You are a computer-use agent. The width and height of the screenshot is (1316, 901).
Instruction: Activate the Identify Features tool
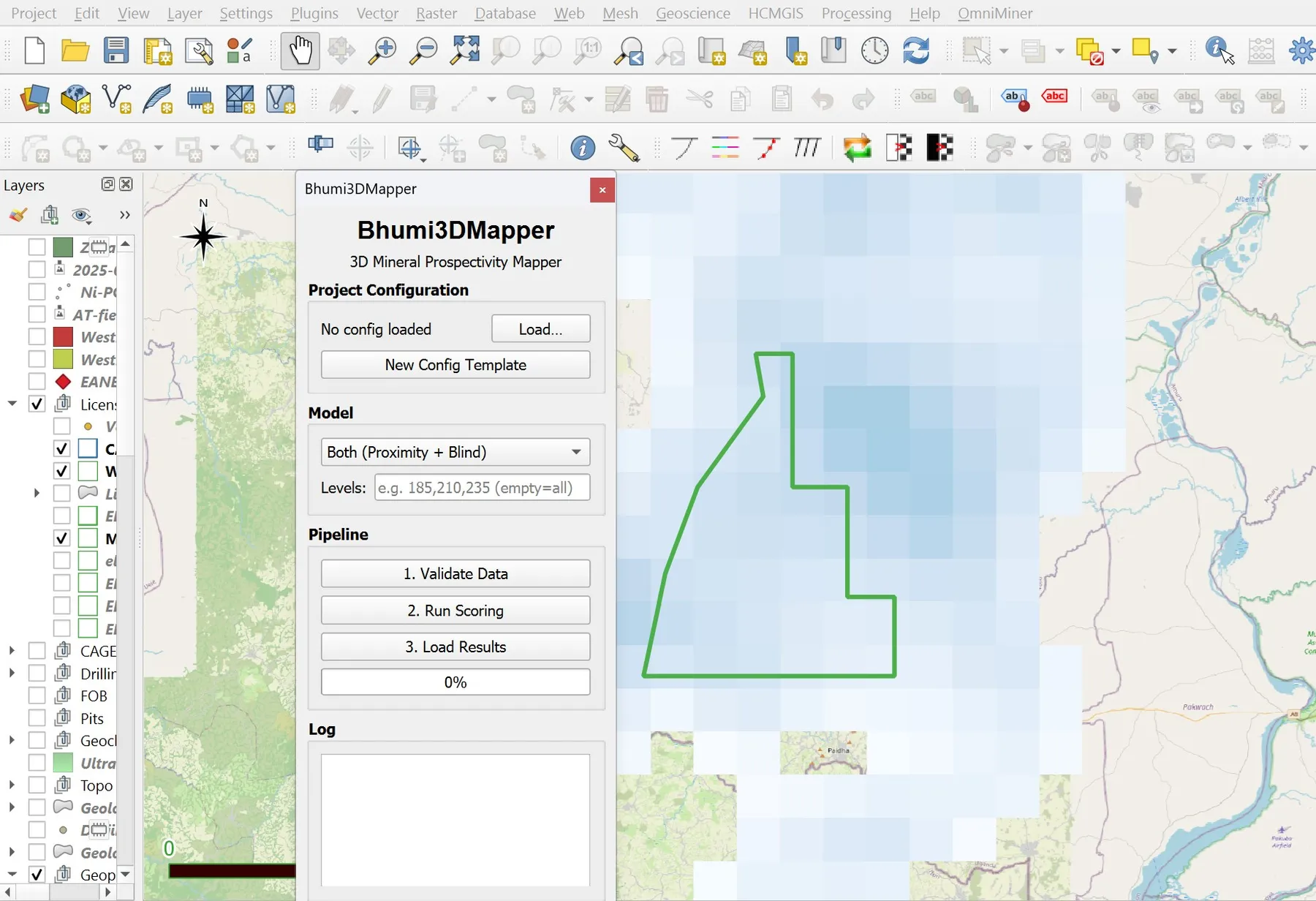coord(1219,50)
